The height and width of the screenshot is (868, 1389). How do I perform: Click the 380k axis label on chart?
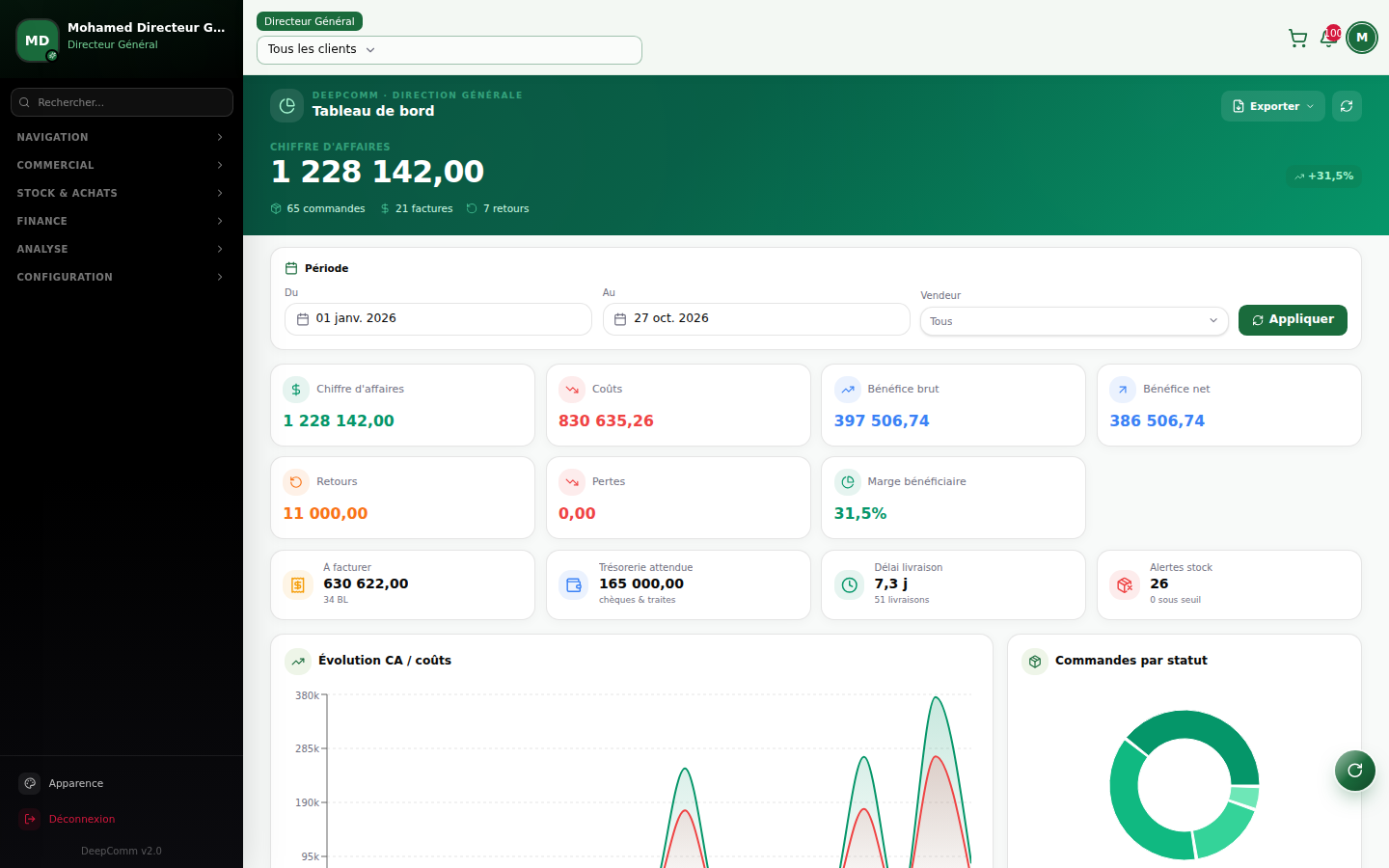tap(307, 695)
